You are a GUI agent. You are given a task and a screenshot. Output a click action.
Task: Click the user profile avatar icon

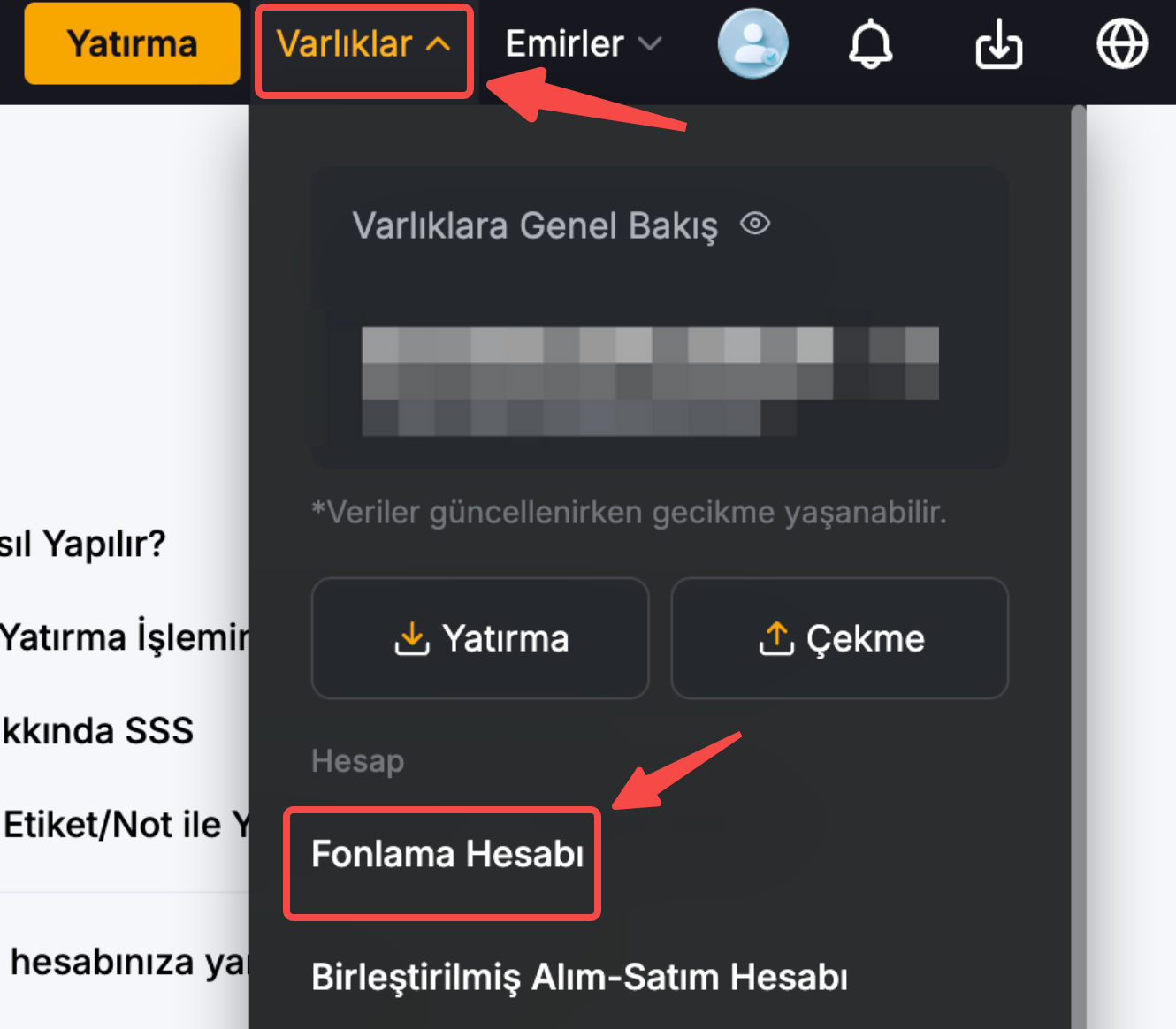coord(752,44)
